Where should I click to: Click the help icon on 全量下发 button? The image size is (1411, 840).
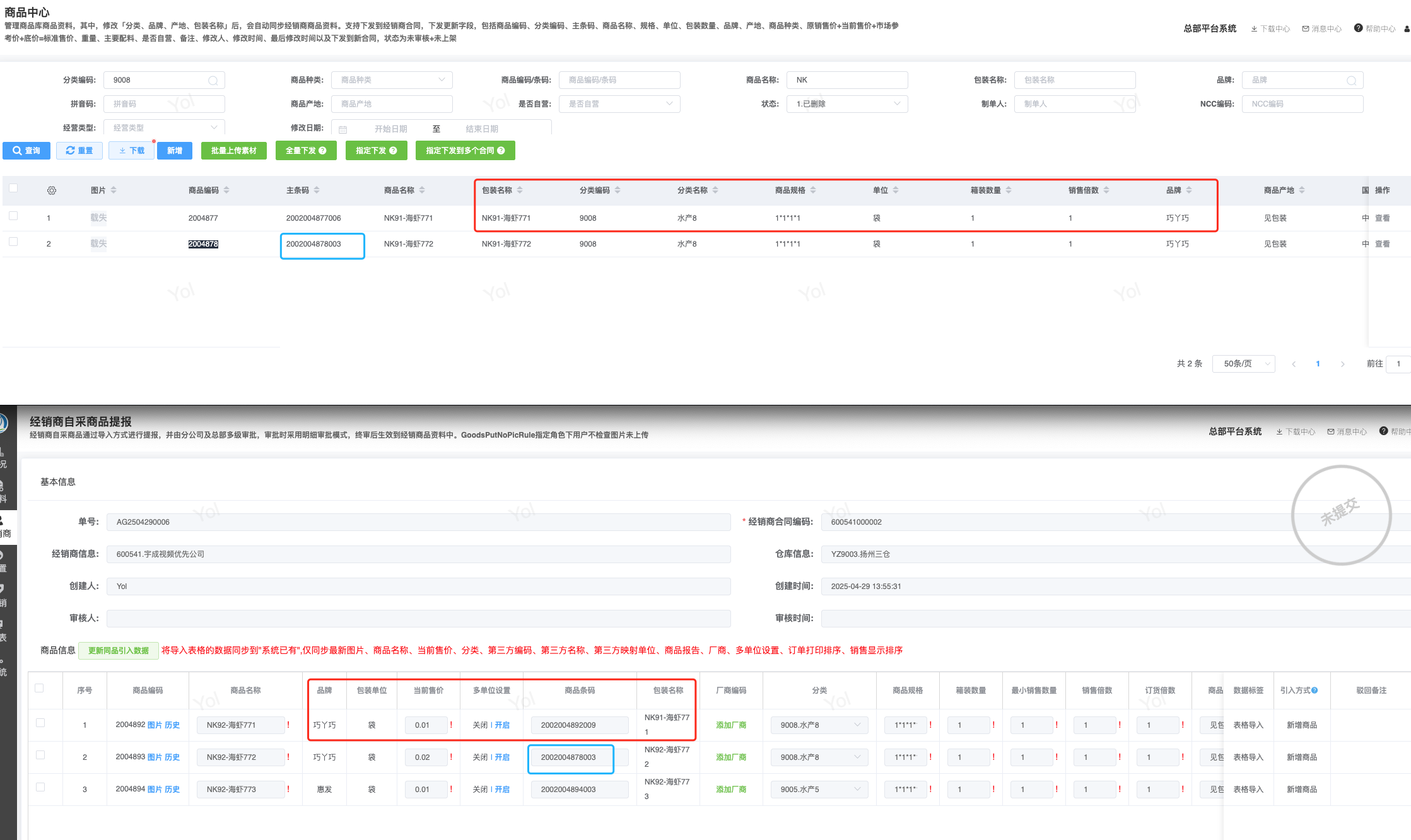[x=323, y=151]
